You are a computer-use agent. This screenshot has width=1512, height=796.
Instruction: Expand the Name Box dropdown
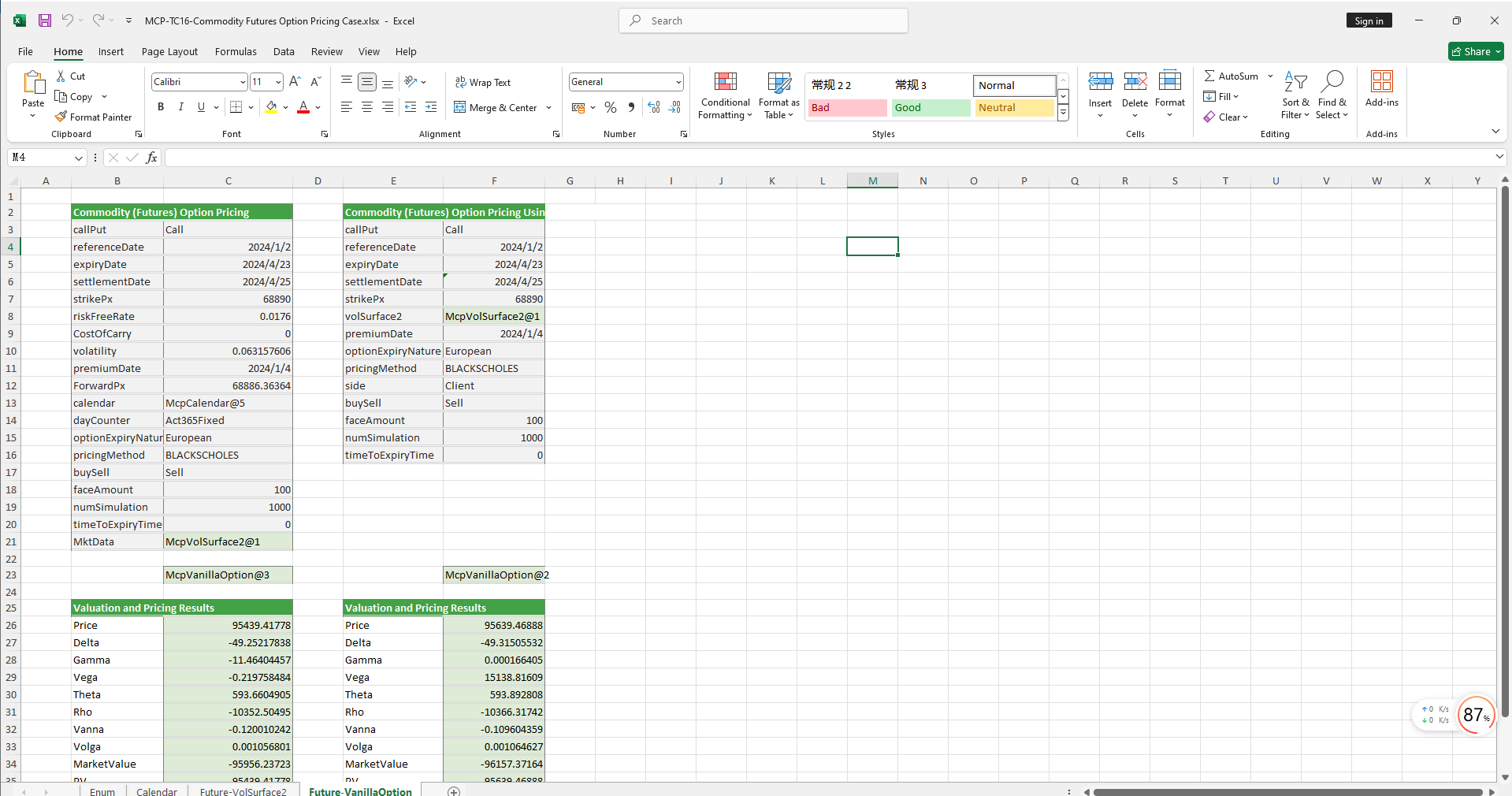pos(79,158)
